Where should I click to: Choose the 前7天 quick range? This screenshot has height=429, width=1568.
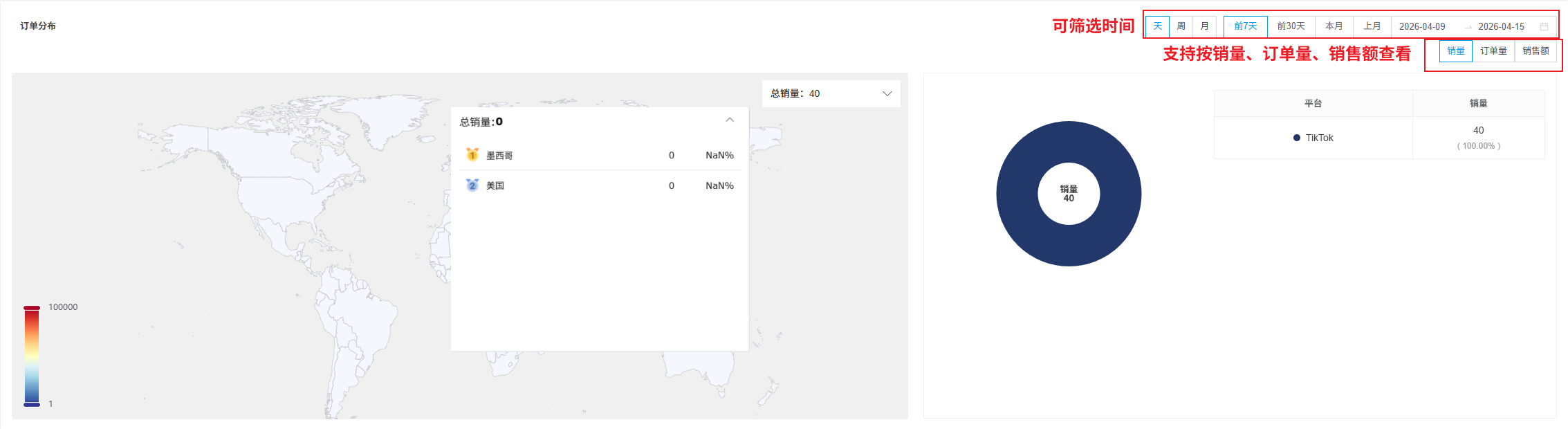[x=1246, y=26]
